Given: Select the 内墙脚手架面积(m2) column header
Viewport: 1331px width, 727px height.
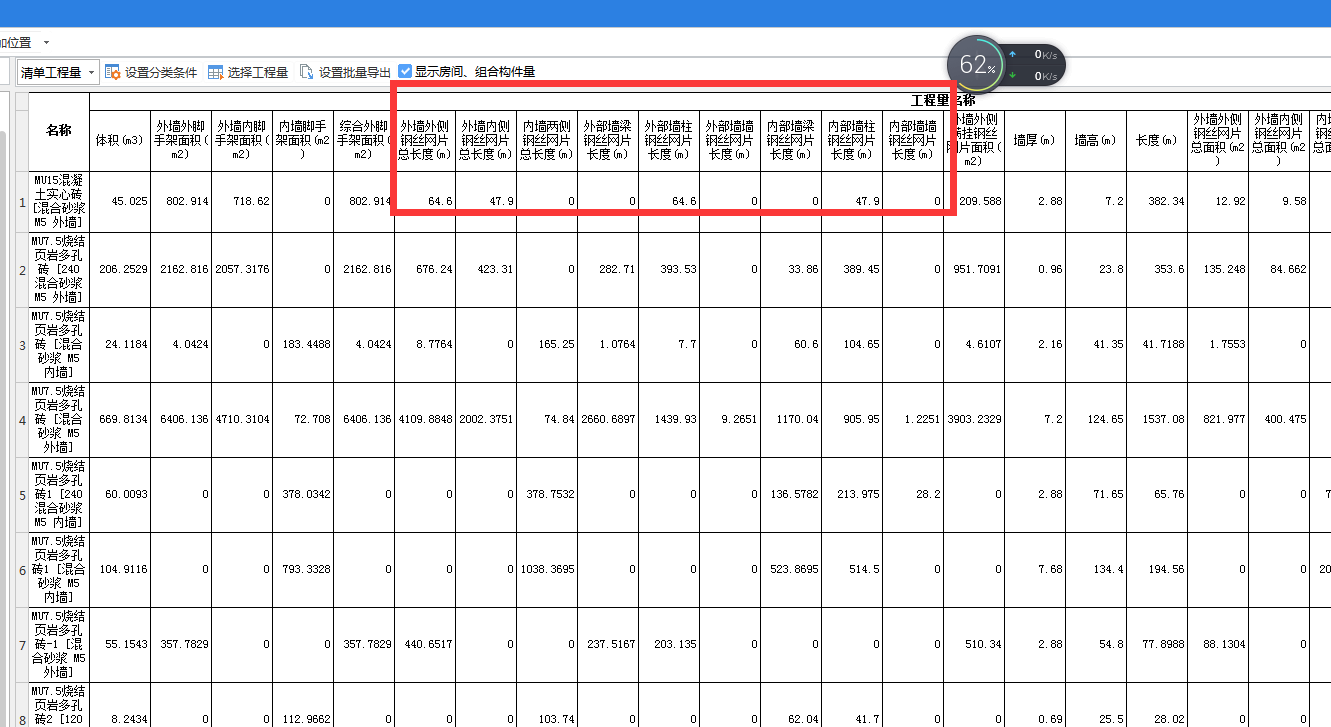Looking at the screenshot, I should click(x=303, y=140).
